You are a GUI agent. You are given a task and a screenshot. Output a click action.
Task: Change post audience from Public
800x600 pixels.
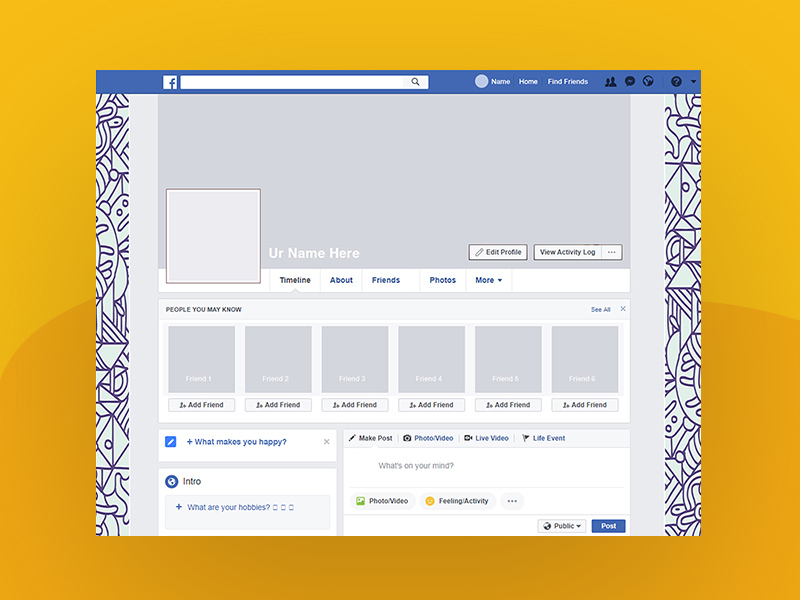point(562,525)
